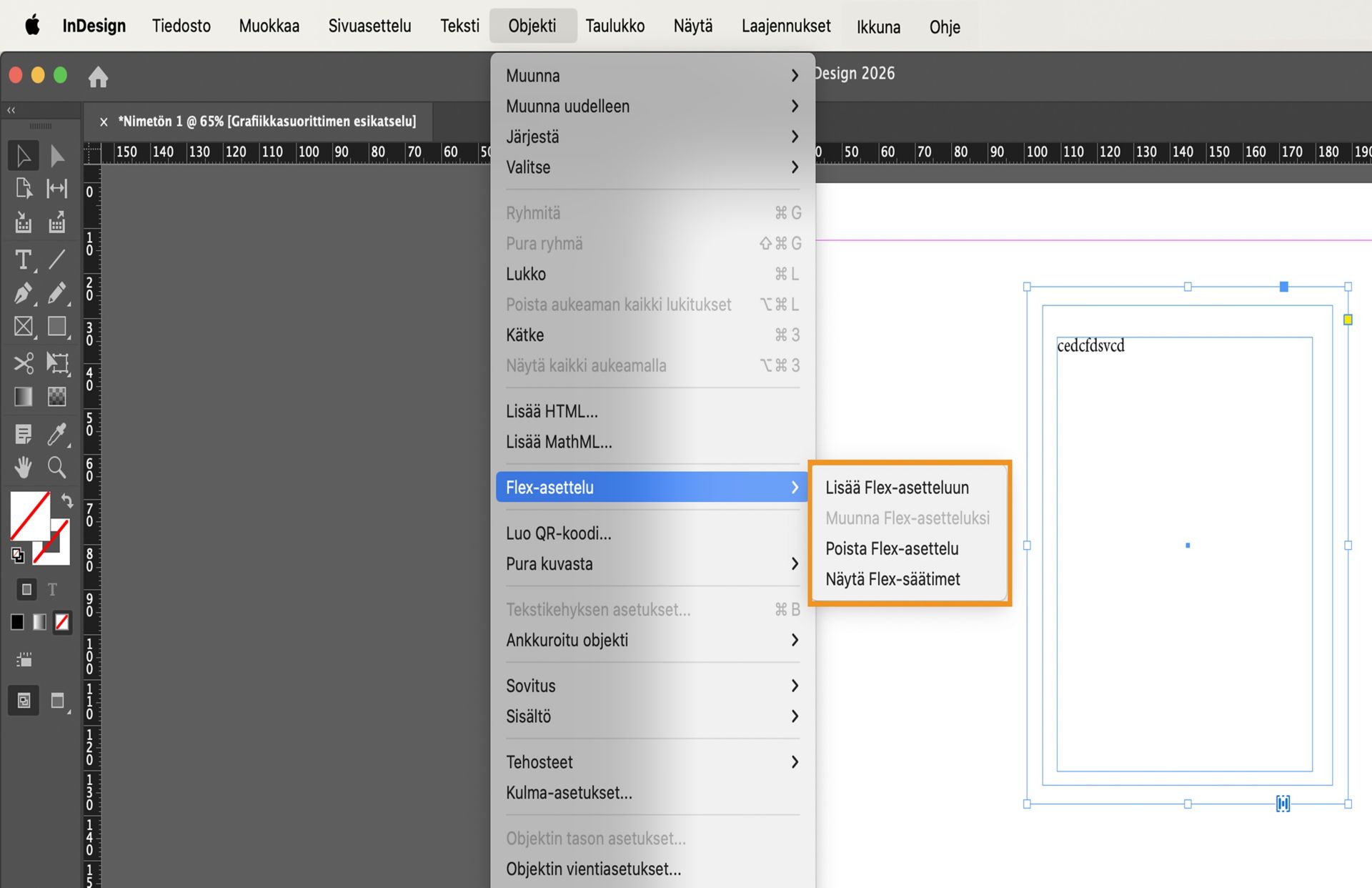1372x888 pixels.
Task: Pick the Scissors tool
Action: coord(23,362)
